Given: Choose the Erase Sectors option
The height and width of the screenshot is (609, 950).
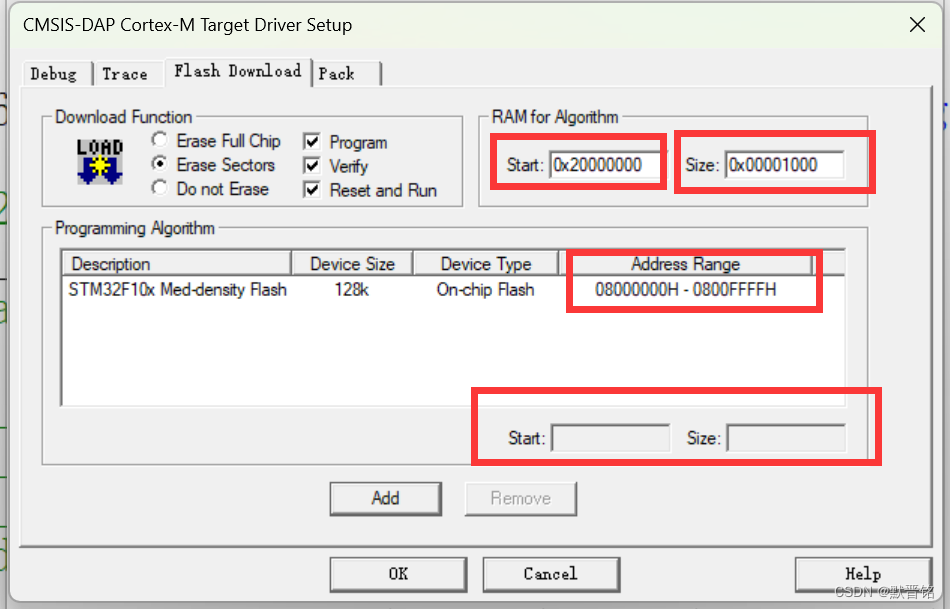Looking at the screenshot, I should click(159, 165).
